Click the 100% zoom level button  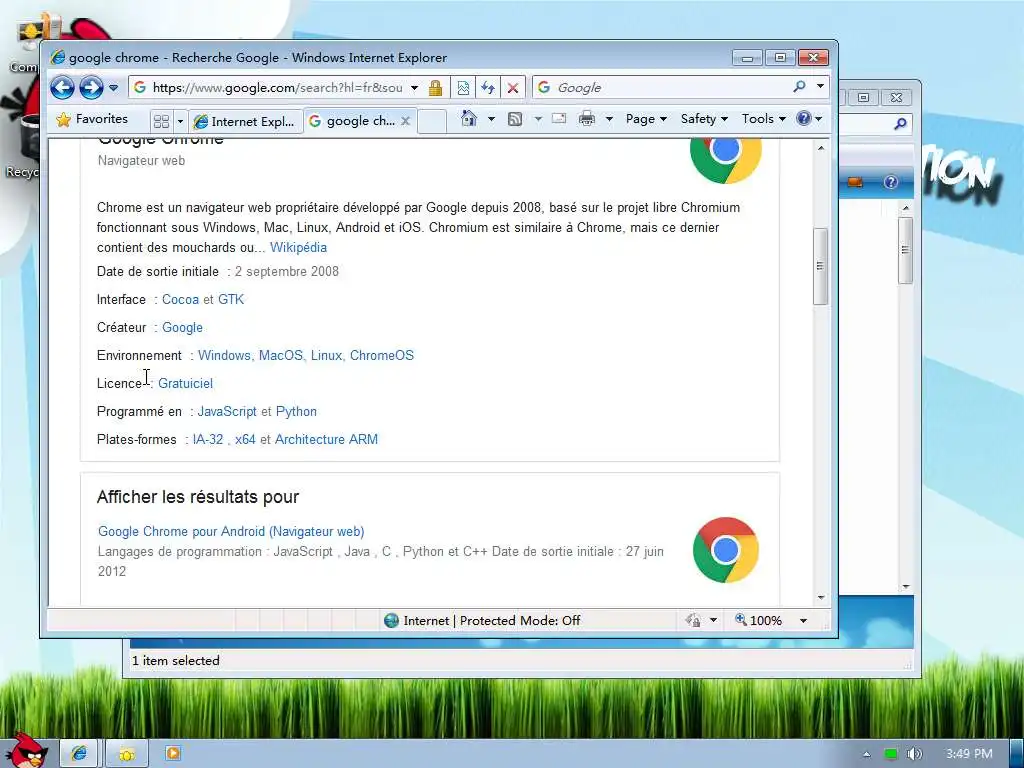pos(758,620)
